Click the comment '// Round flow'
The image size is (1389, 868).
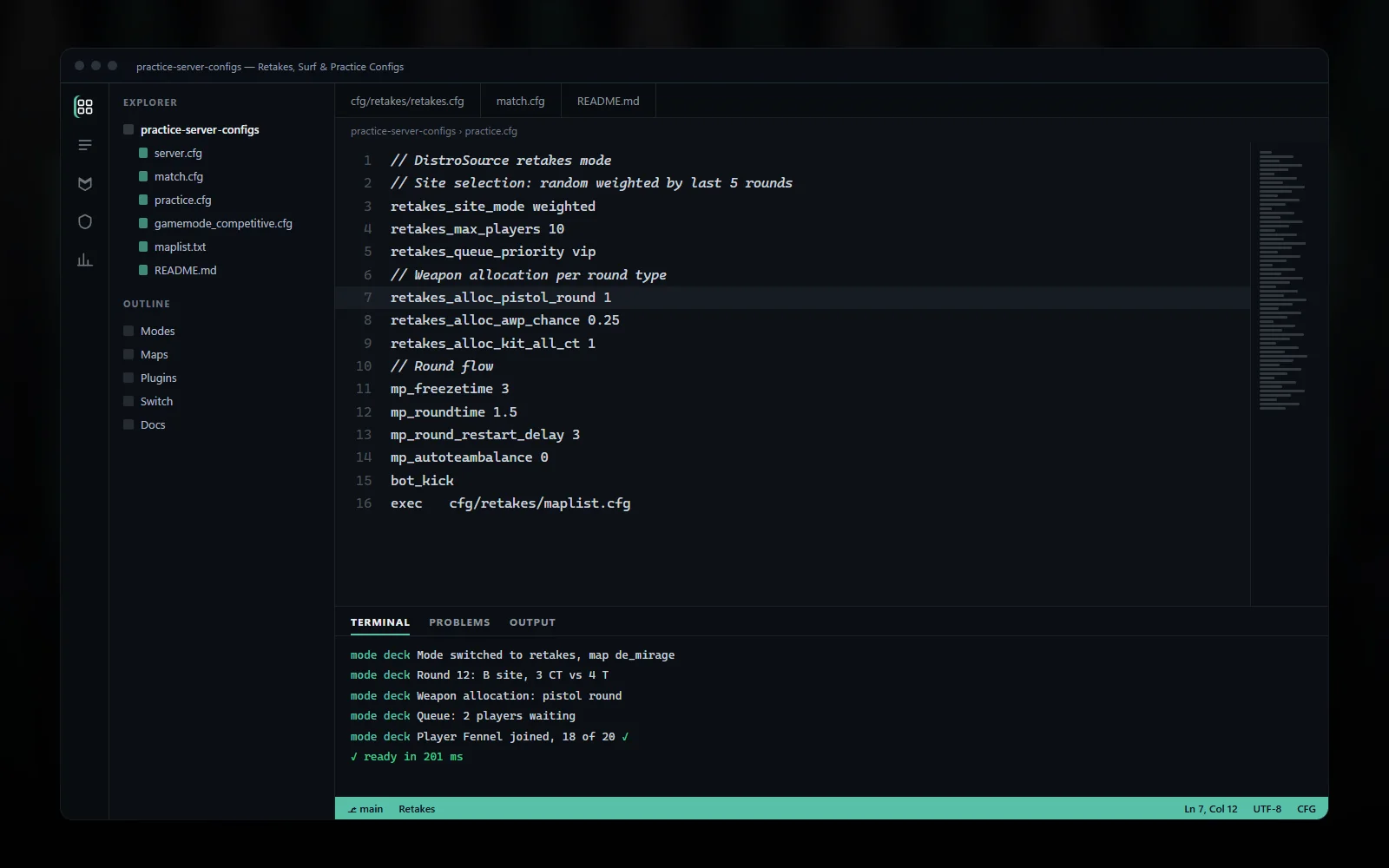[x=441, y=366]
